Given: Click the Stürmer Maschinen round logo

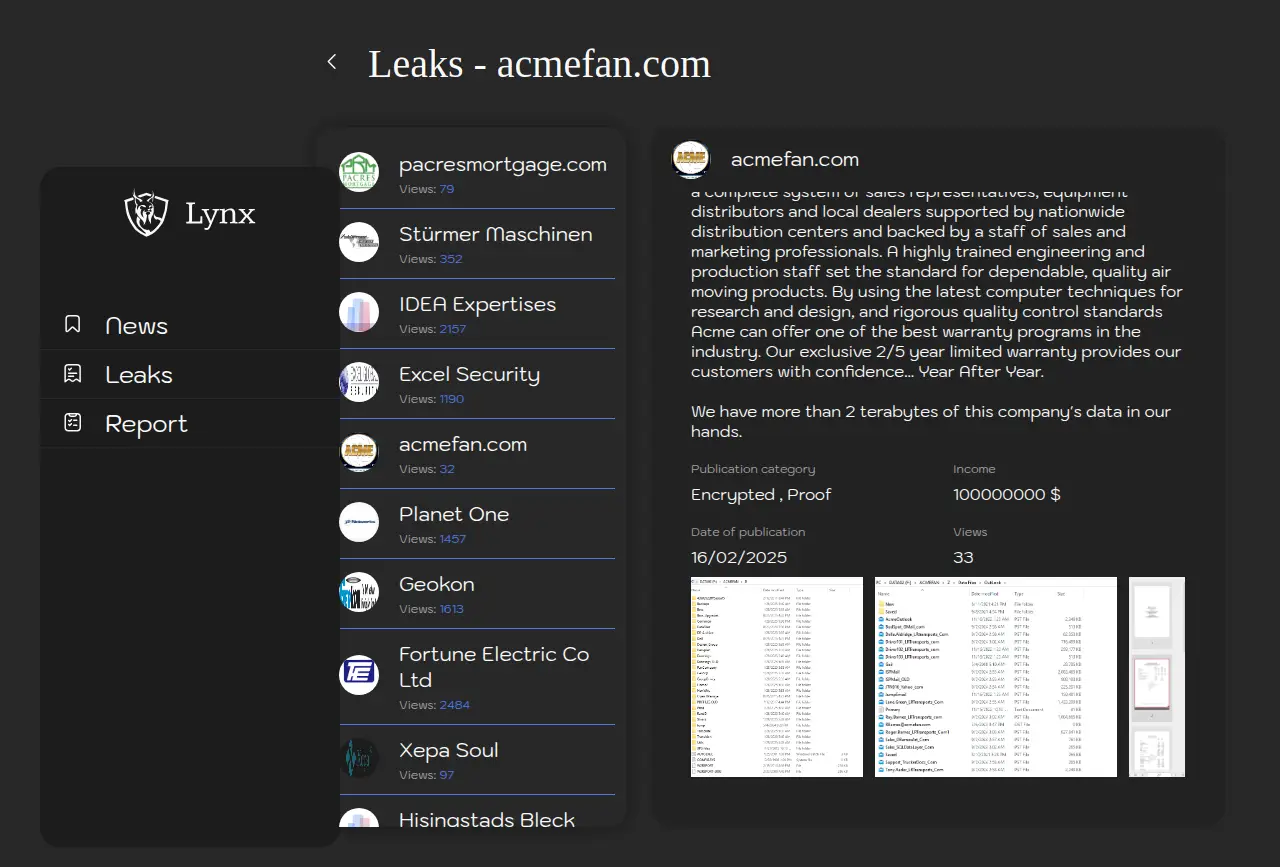Looking at the screenshot, I should click(359, 242).
